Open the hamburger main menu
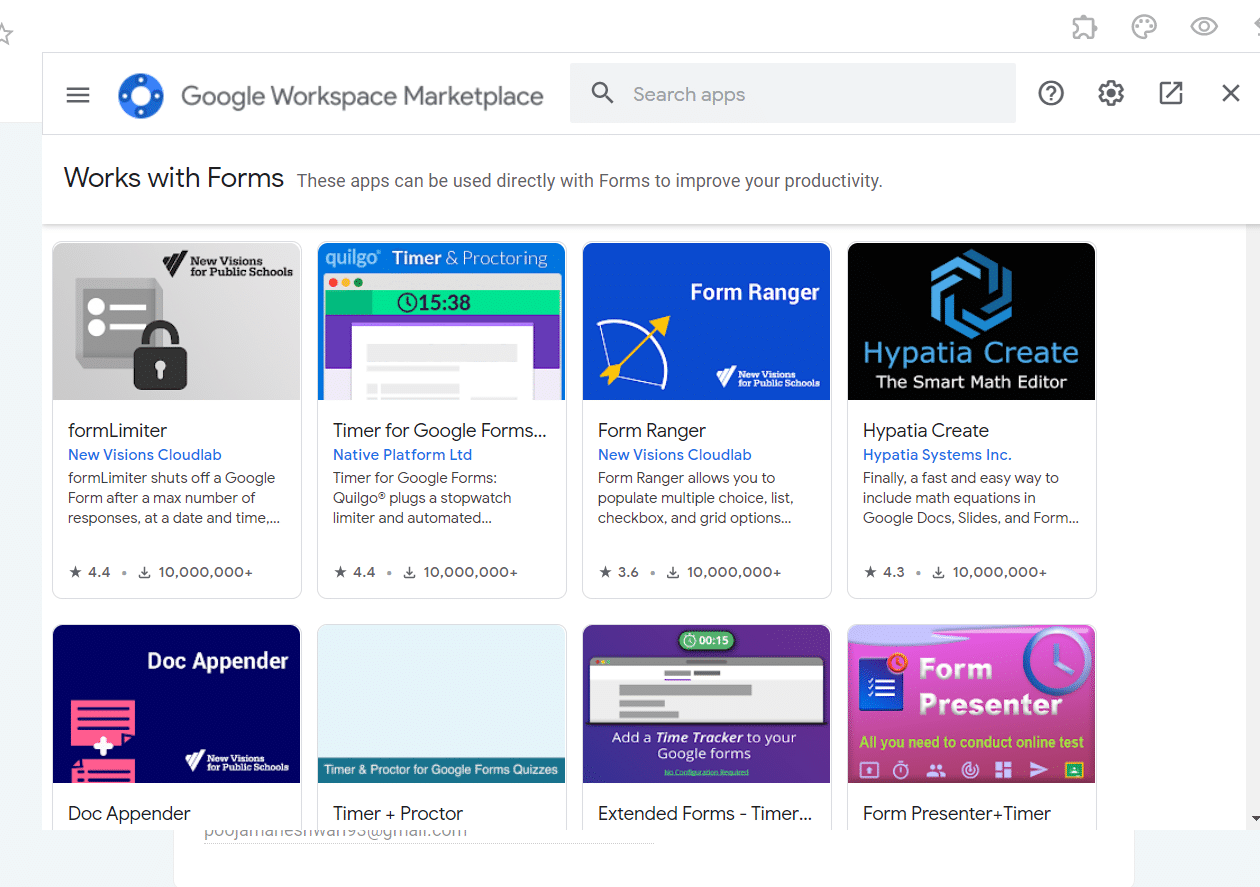This screenshot has width=1260, height=887. pyautogui.click(x=78, y=95)
